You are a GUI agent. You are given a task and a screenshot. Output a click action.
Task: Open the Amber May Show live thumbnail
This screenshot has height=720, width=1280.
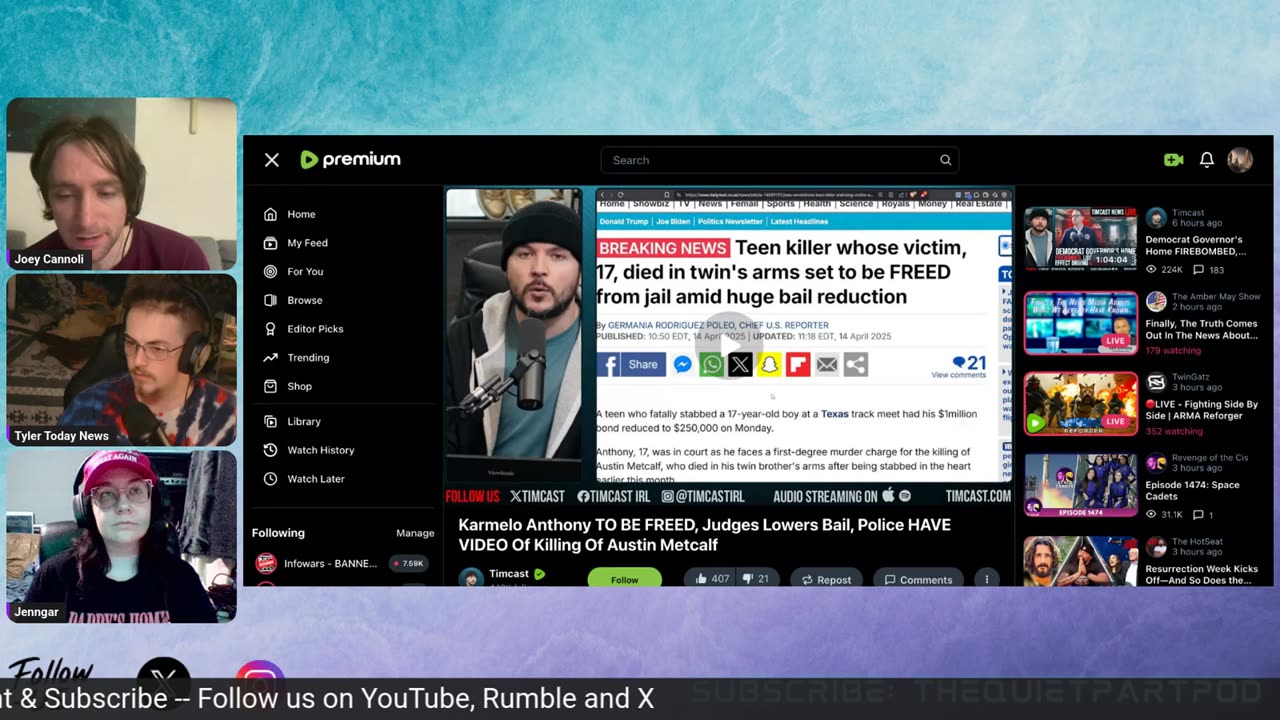pyautogui.click(x=1081, y=322)
